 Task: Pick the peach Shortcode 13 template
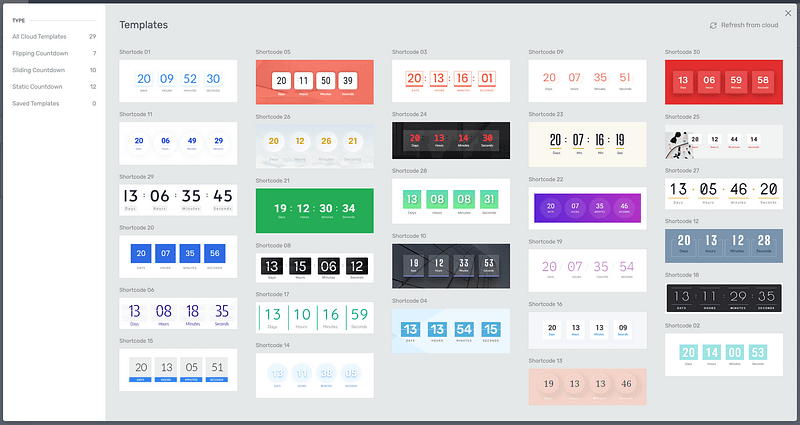tap(587, 384)
